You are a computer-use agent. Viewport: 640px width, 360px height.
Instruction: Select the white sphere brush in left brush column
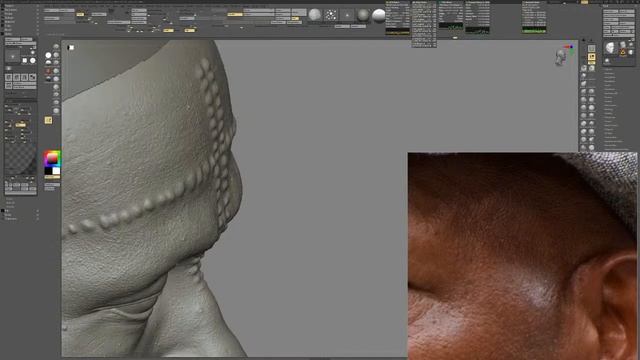coord(48,55)
